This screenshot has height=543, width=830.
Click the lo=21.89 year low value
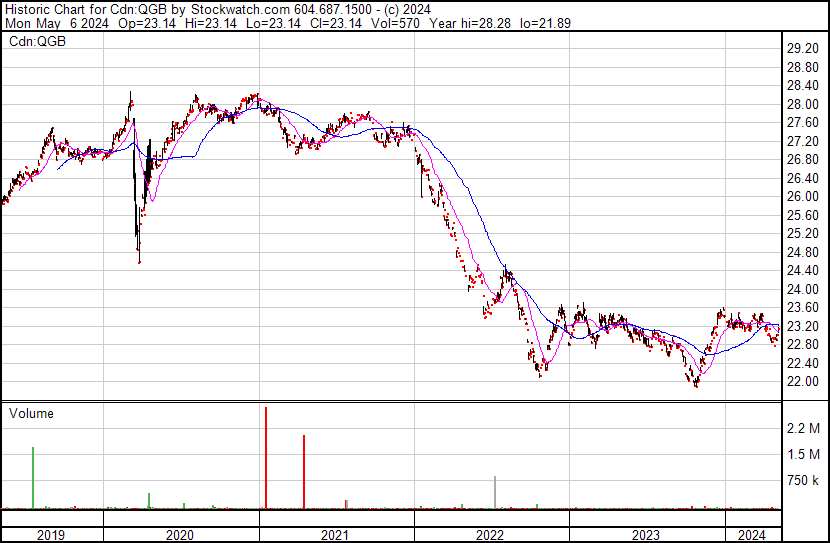(545, 23)
